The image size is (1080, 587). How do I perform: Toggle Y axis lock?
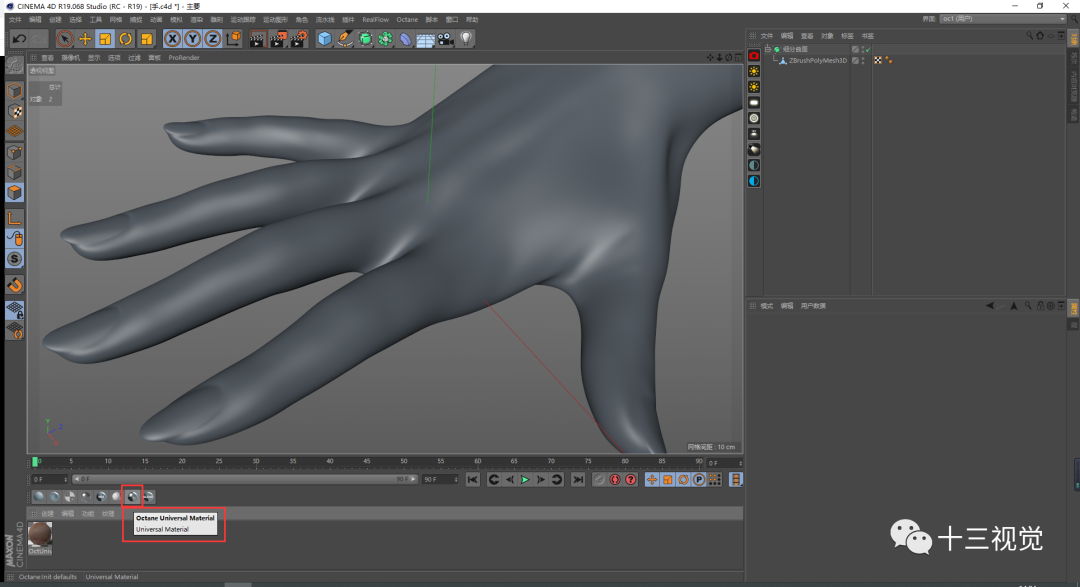(192, 39)
